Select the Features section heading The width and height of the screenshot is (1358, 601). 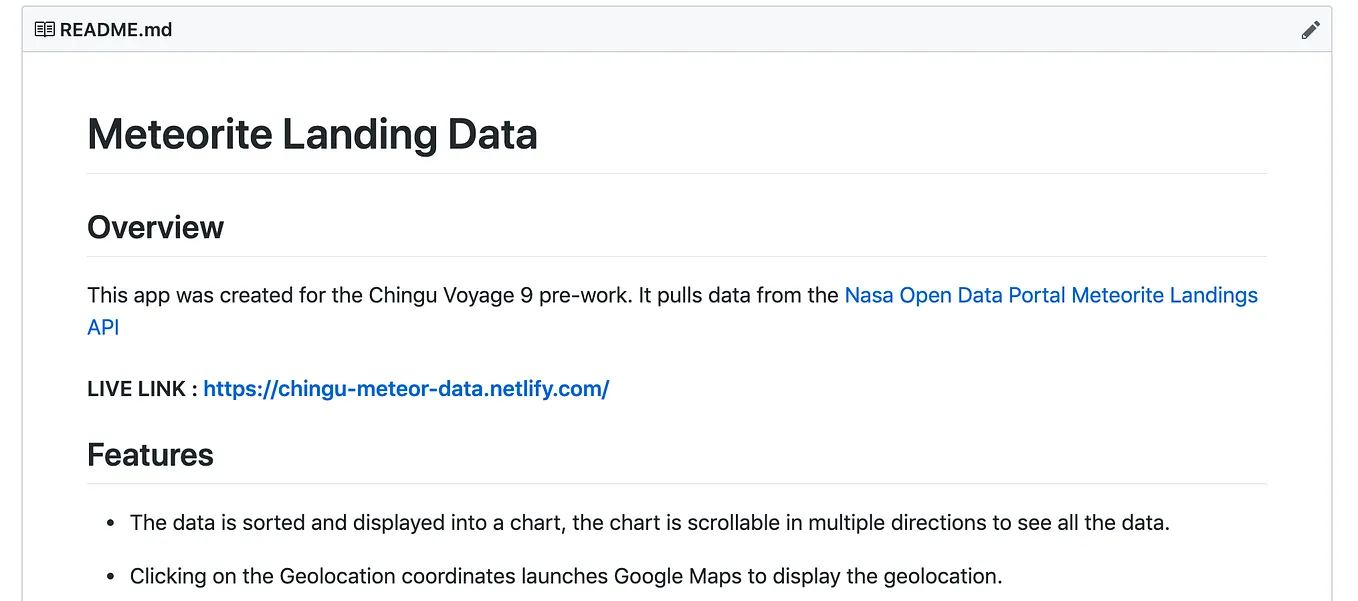tap(150, 455)
